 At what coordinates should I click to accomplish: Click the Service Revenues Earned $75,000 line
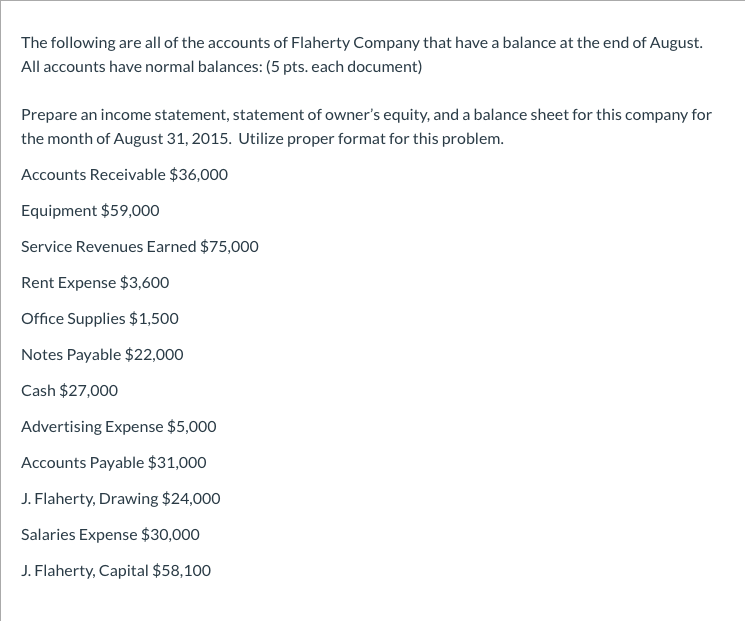(140, 247)
